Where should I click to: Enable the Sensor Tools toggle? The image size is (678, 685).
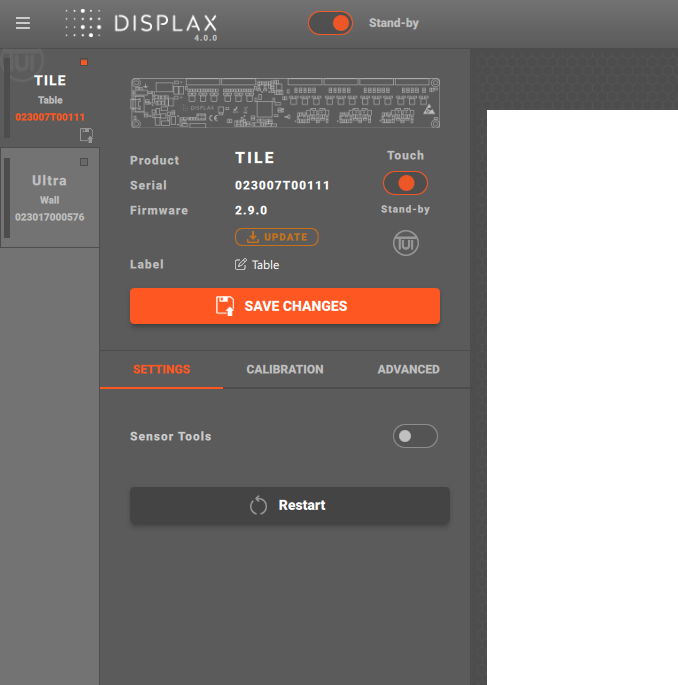tap(415, 436)
